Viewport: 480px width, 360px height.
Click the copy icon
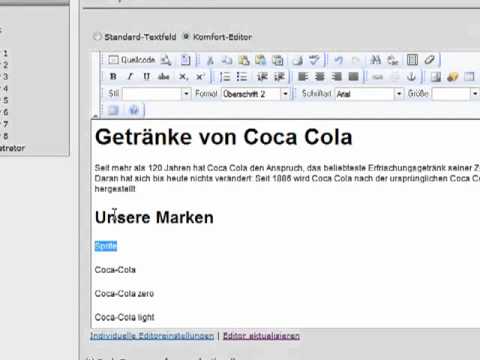[227, 60]
